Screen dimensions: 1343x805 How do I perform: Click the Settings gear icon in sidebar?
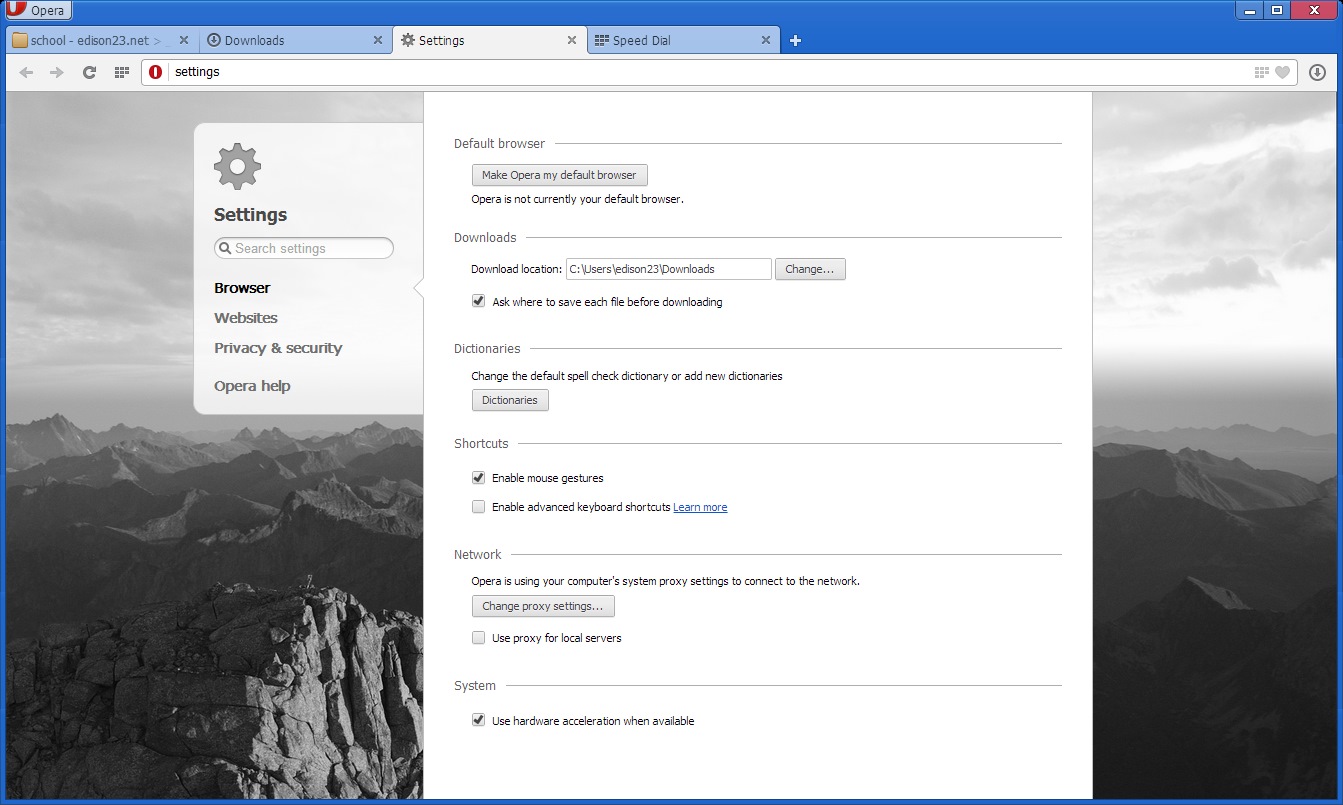point(237,166)
